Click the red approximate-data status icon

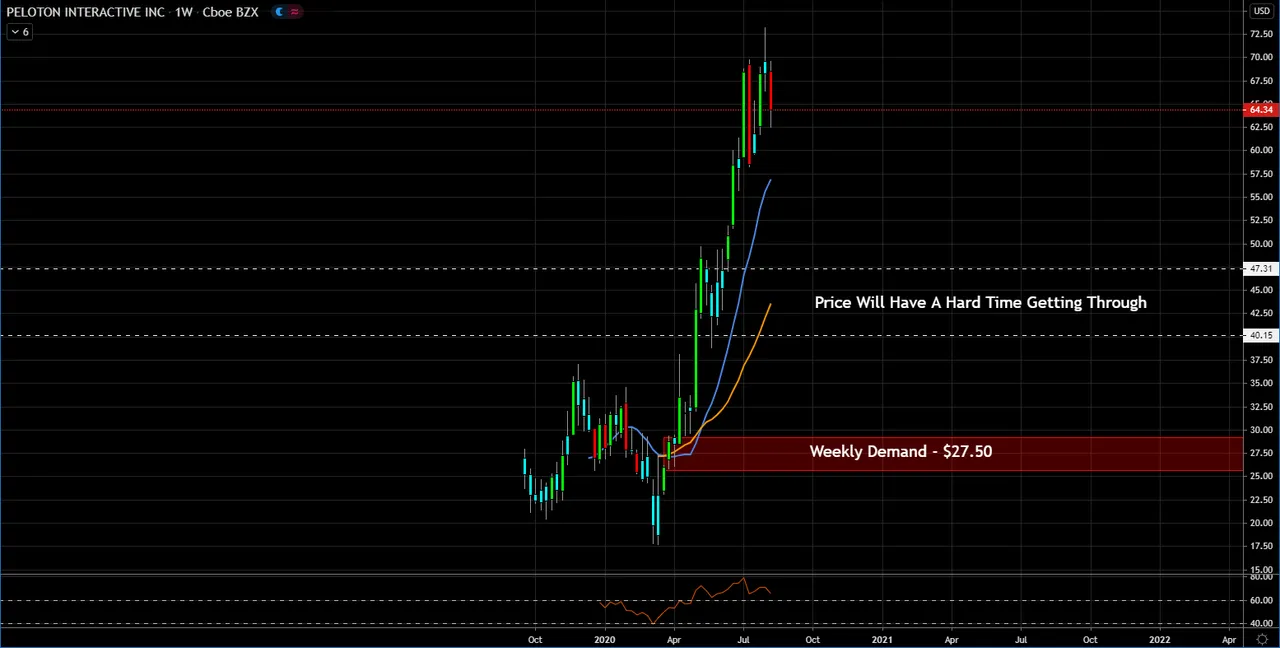(294, 12)
